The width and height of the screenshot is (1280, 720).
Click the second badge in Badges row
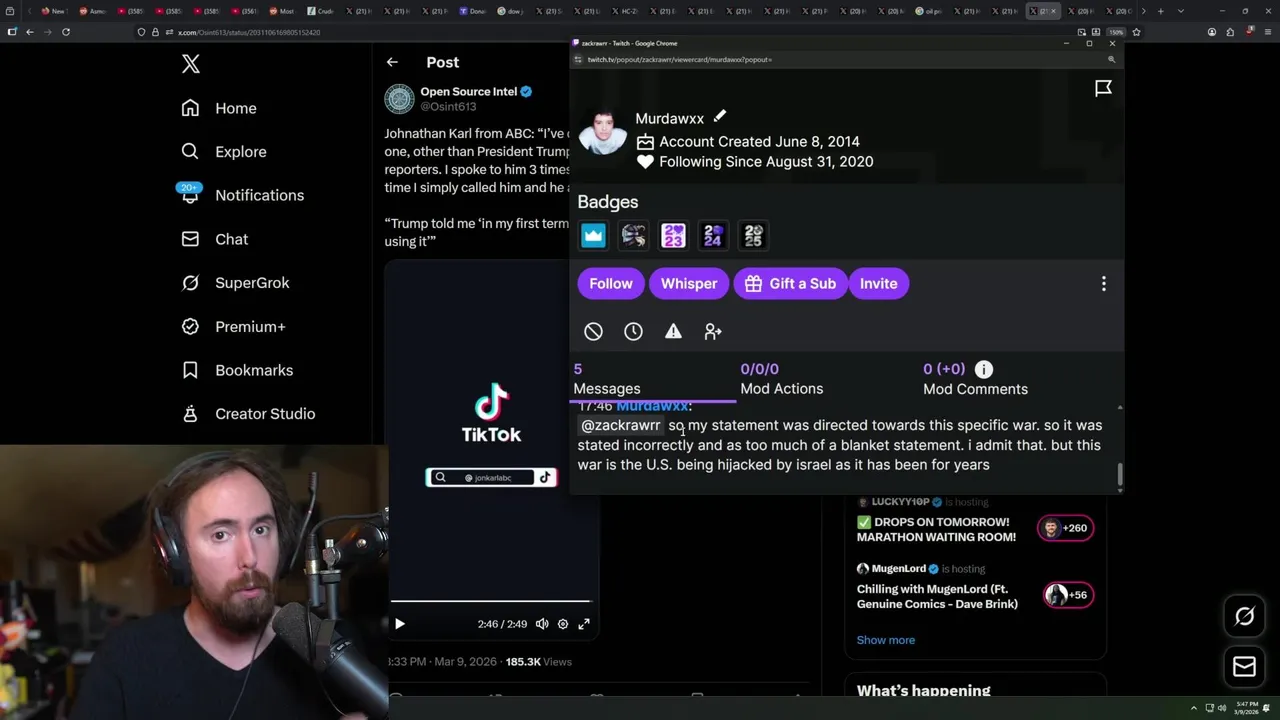(x=633, y=236)
